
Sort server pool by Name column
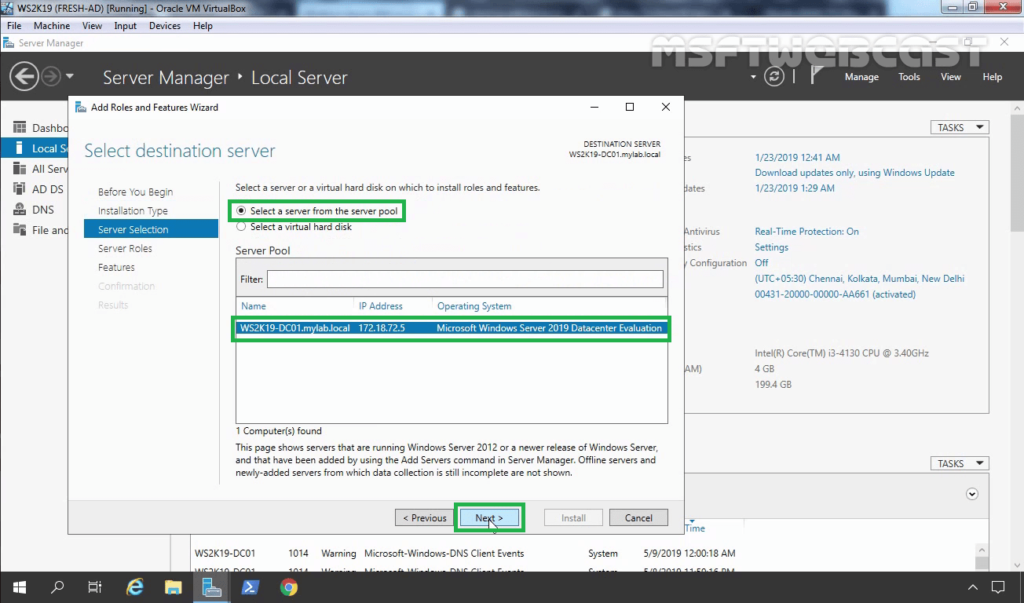coord(253,306)
